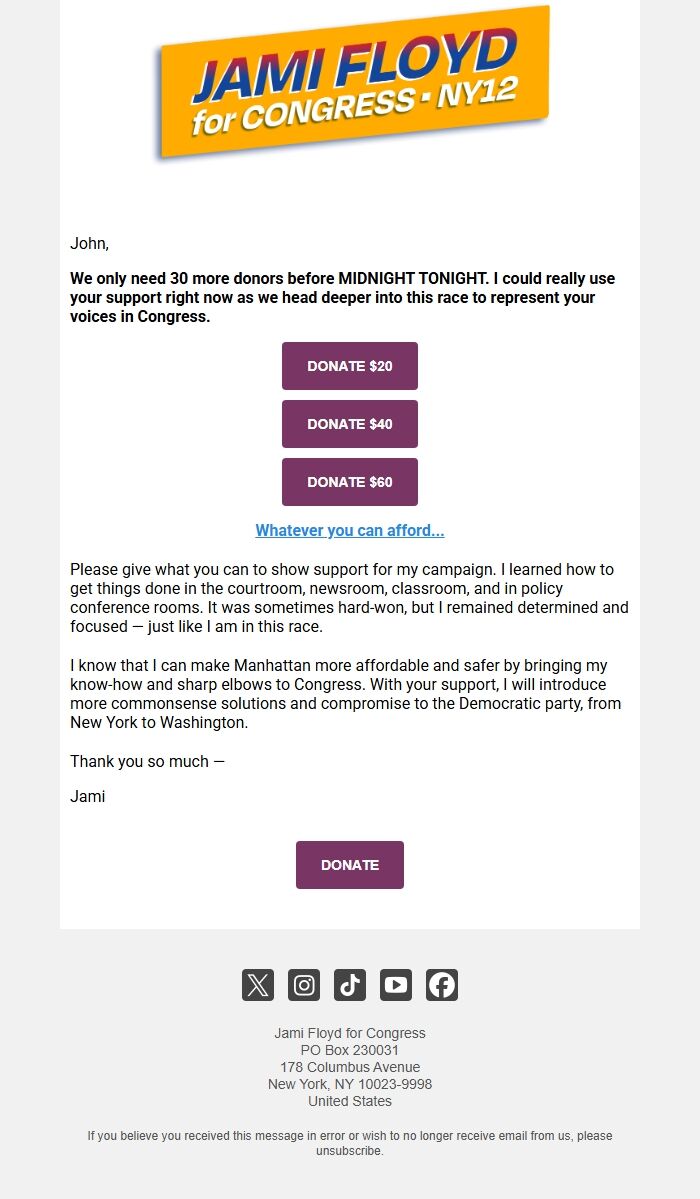Click the "Thank you so much" closing line
This screenshot has width=700, height=1199.
coord(147,761)
